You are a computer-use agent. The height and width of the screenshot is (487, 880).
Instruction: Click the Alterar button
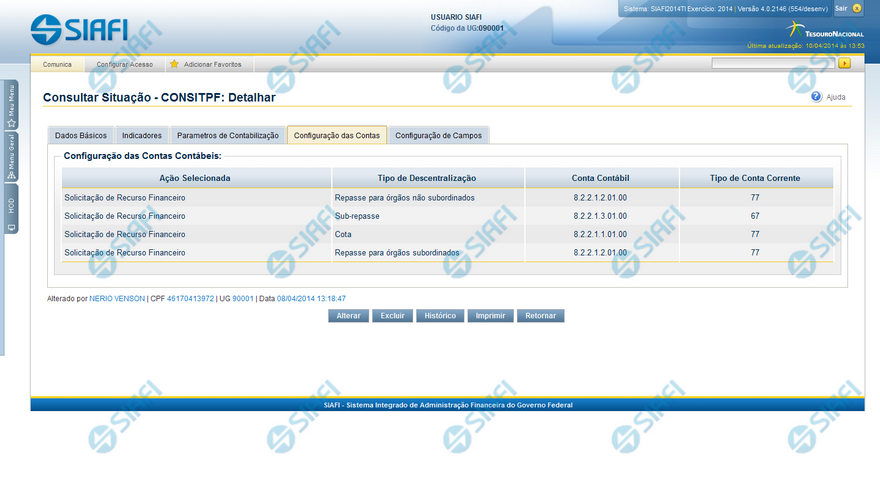coord(349,315)
